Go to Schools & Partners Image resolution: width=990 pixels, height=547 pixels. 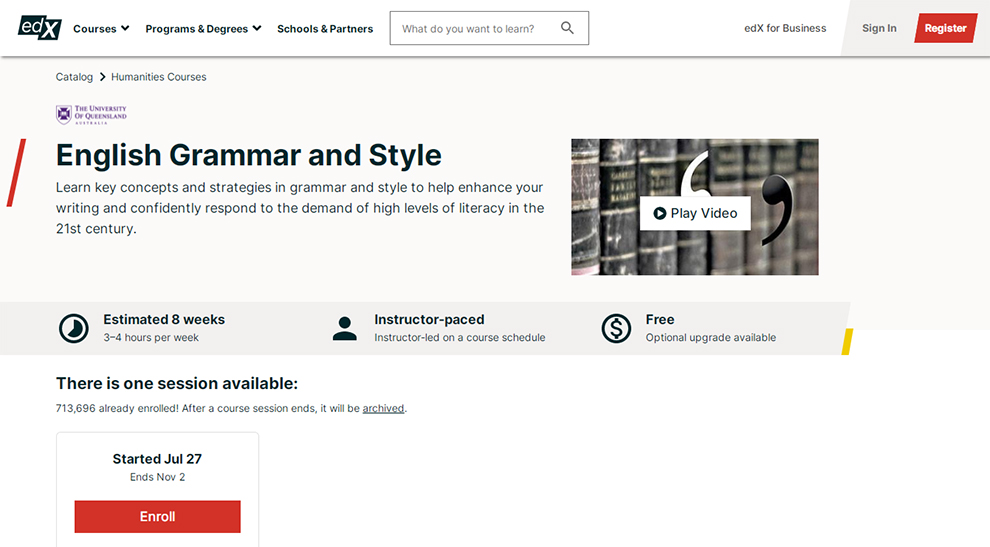pos(325,28)
